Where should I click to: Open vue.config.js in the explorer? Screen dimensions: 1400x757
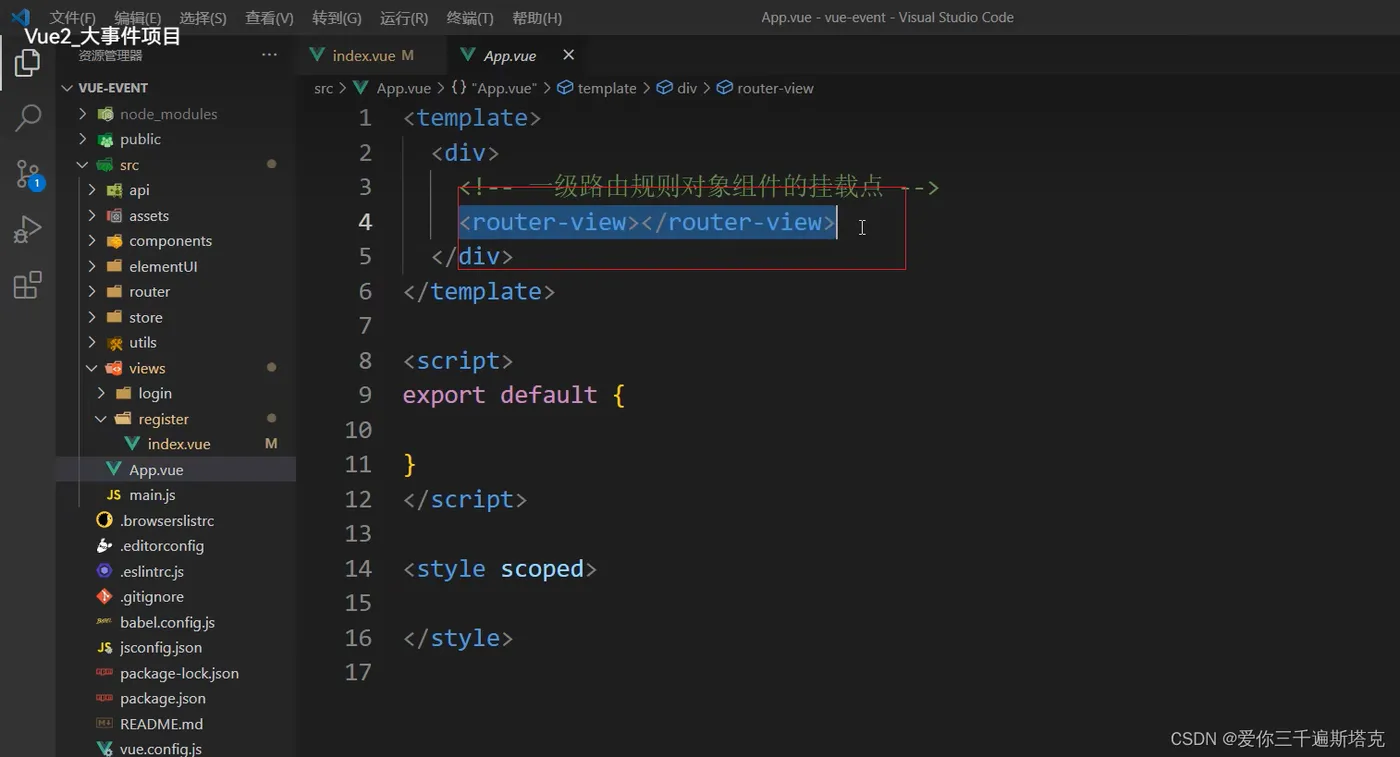(176, 748)
